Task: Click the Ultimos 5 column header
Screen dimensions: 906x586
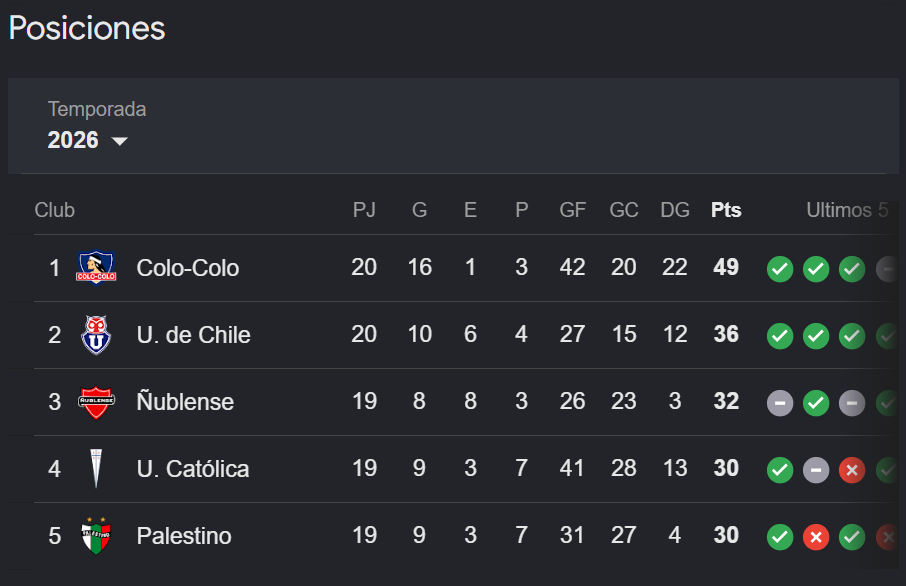Action: coord(847,210)
